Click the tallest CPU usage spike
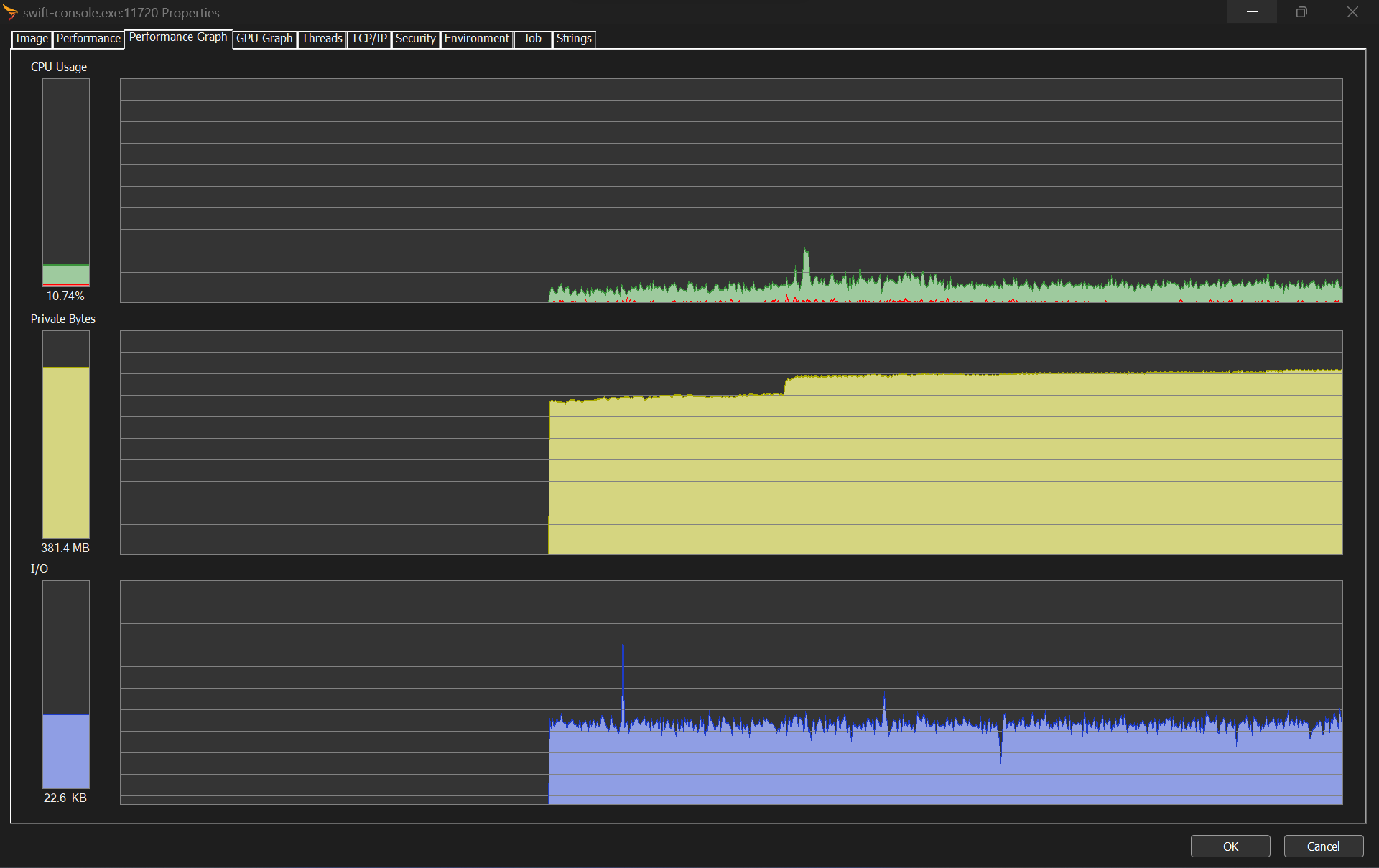The height and width of the screenshot is (868, 1379). pyautogui.click(x=805, y=258)
